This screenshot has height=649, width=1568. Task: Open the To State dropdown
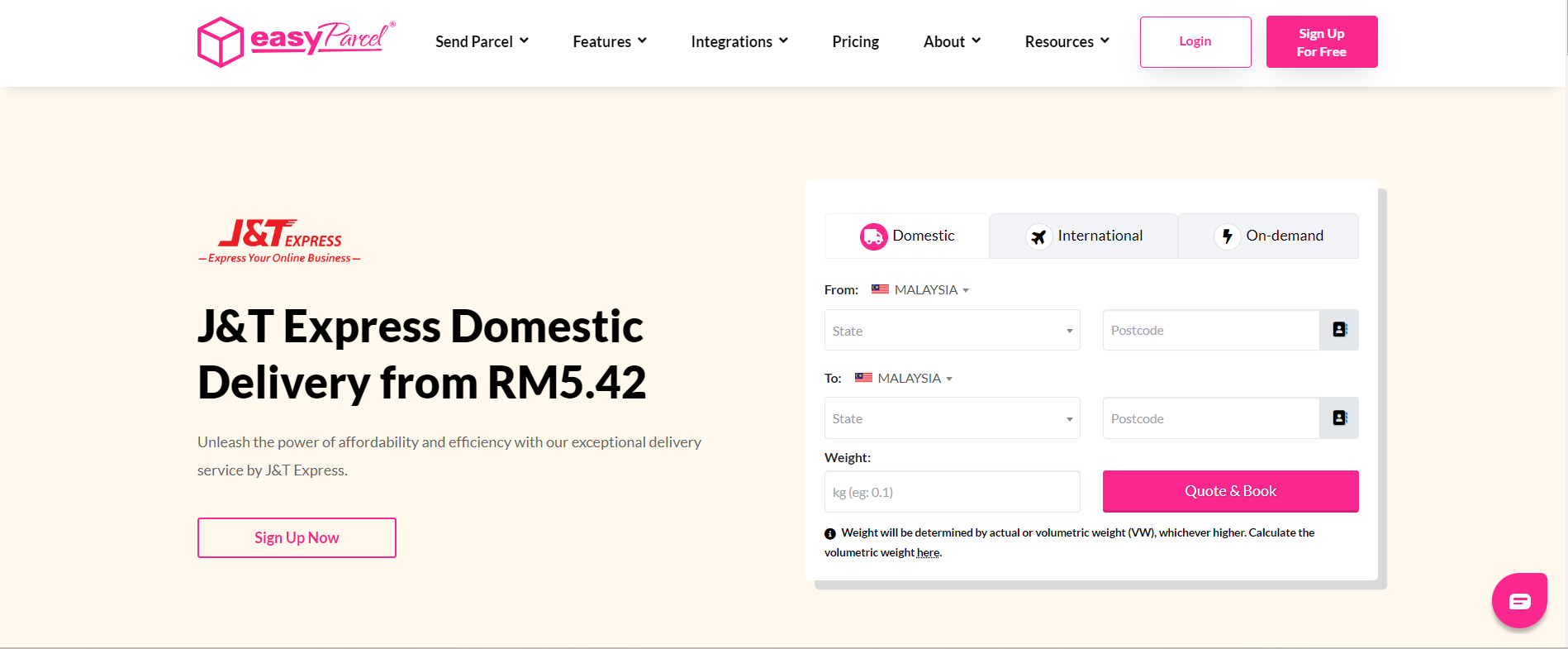coord(953,418)
